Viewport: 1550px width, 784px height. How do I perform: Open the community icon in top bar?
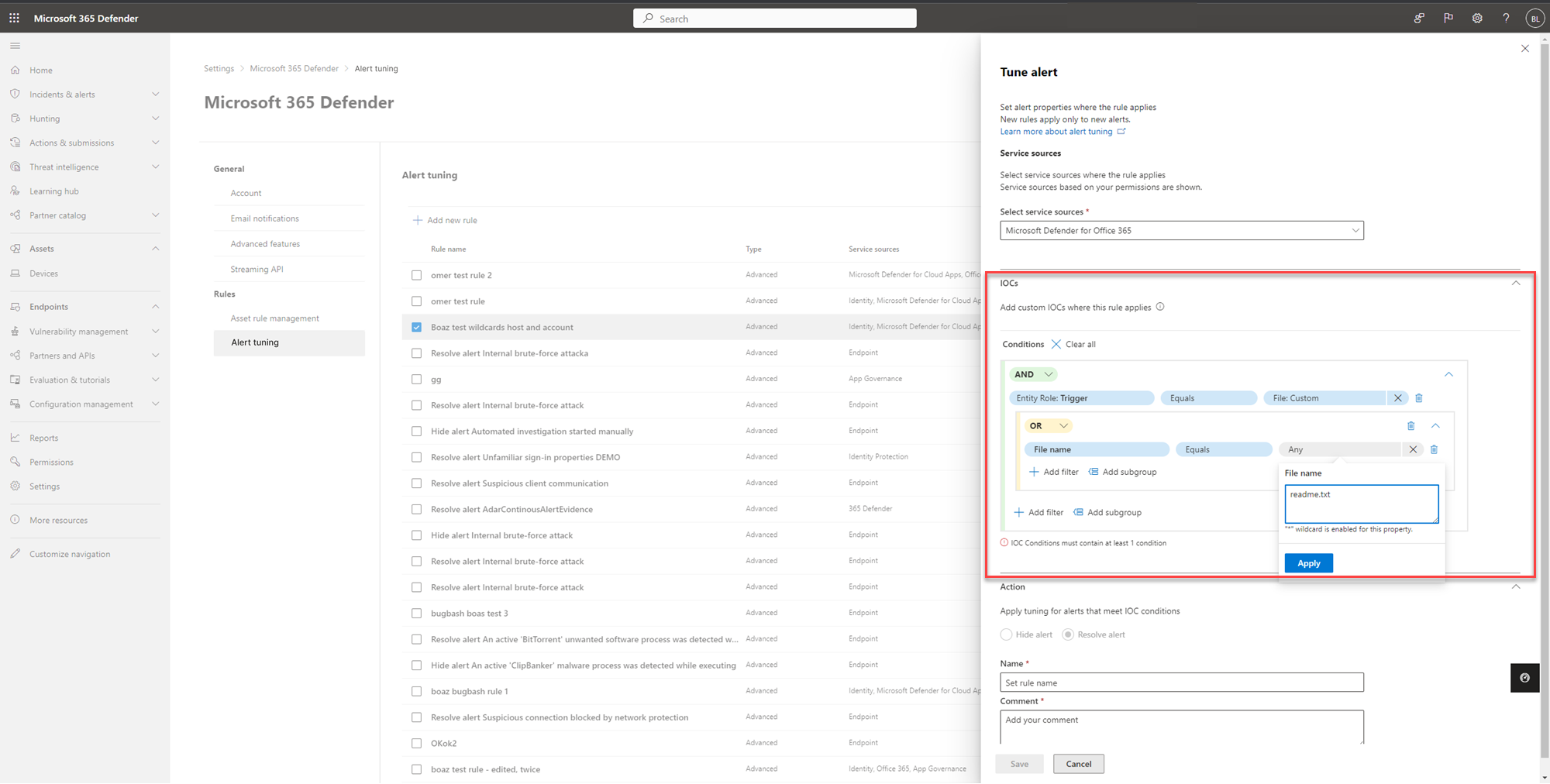coord(1419,18)
